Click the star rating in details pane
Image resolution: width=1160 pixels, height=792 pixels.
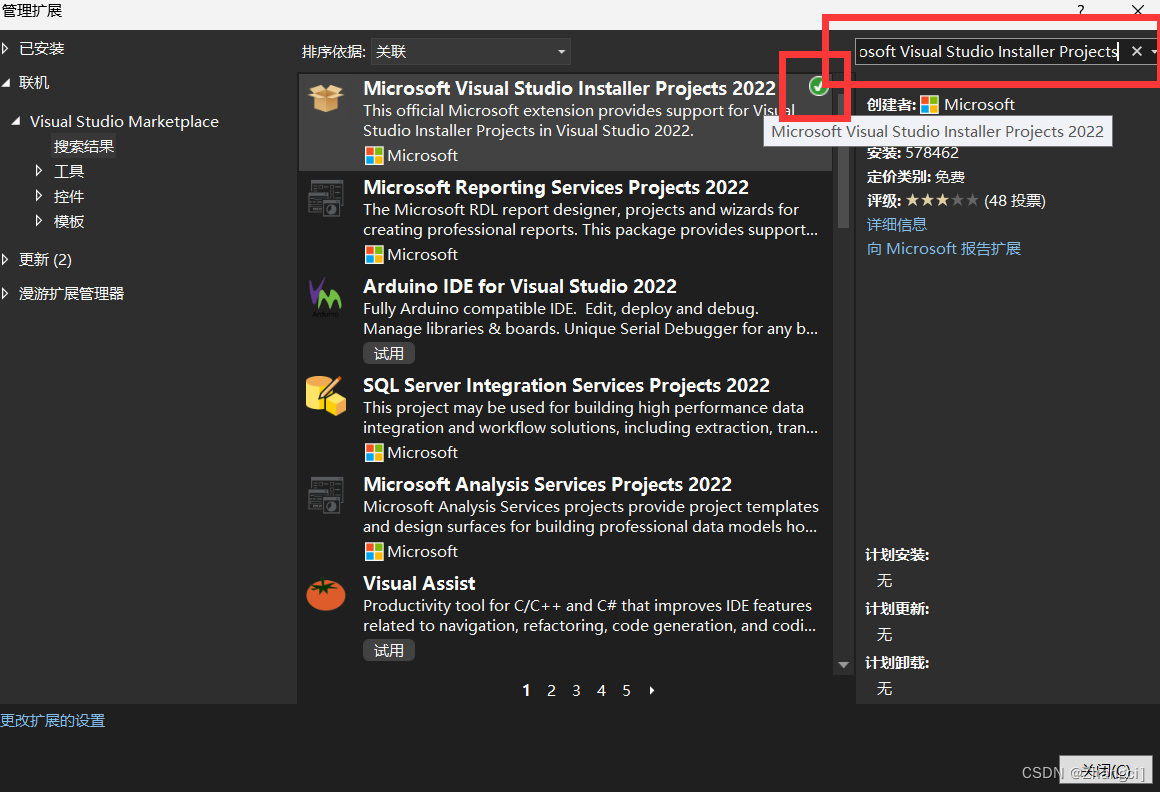[x=942, y=200]
